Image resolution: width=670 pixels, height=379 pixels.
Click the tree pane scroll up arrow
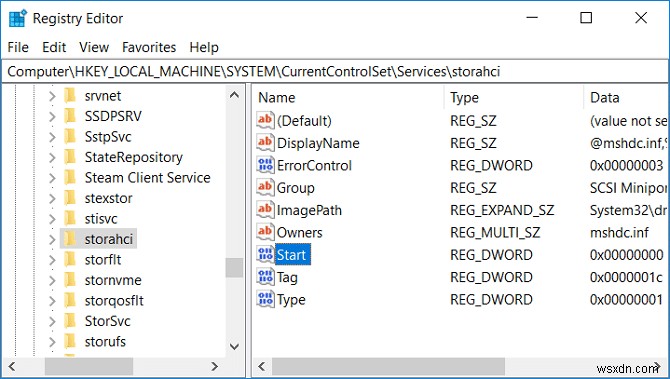coord(234,95)
